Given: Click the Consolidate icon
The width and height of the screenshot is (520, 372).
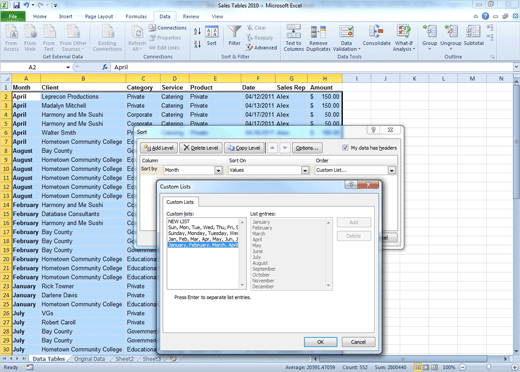Looking at the screenshot, I should click(x=376, y=35).
